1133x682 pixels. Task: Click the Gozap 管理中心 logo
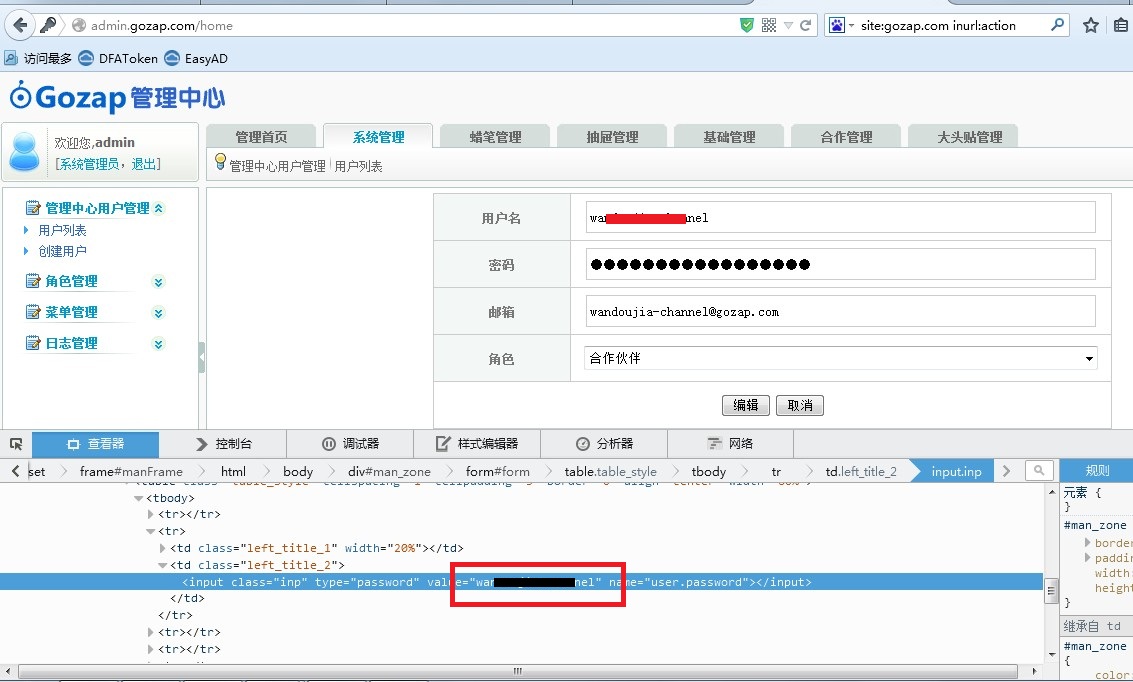pos(117,97)
